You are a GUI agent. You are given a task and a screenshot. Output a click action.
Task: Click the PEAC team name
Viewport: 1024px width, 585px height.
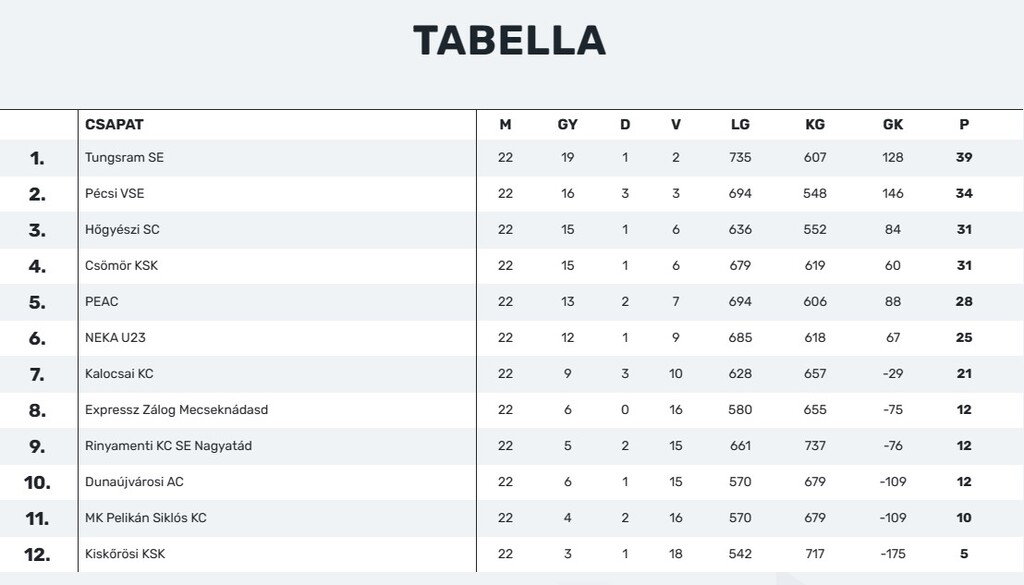[102, 301]
